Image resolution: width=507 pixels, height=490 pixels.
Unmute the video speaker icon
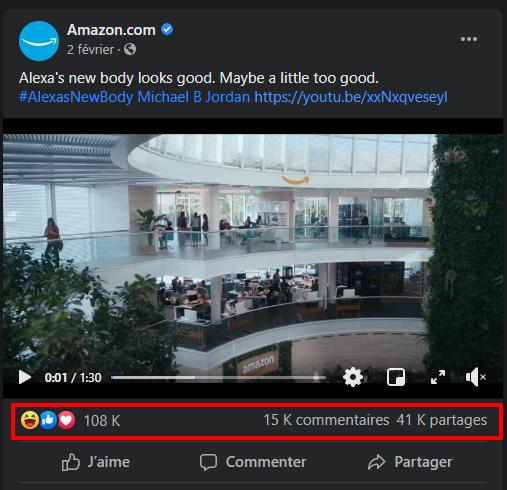[476, 377]
